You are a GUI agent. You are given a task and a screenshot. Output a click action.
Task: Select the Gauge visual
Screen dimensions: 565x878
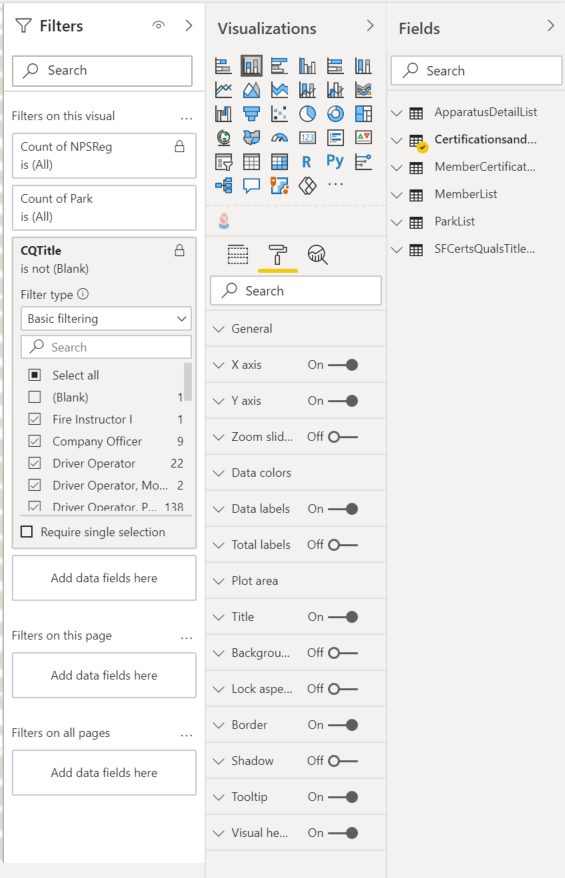[x=279, y=137]
